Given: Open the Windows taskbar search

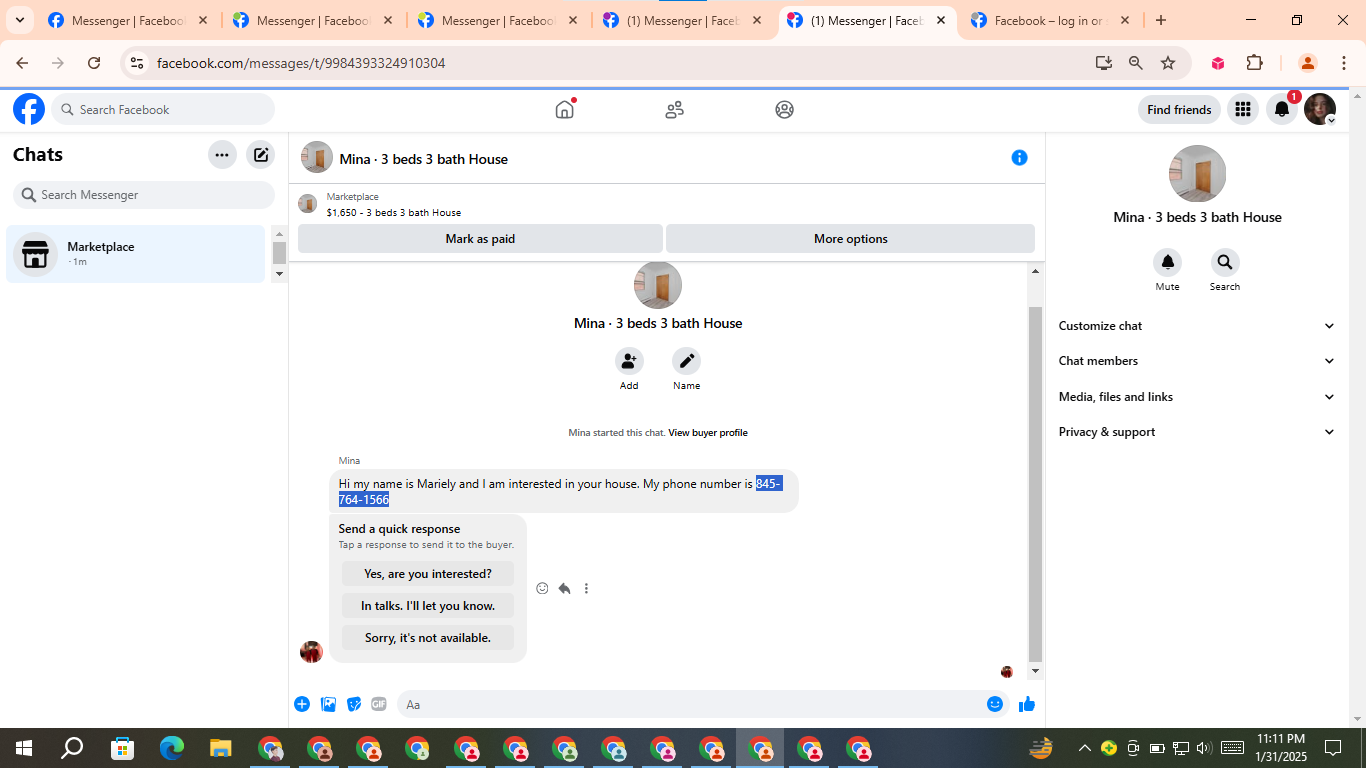Looking at the screenshot, I should [72, 748].
